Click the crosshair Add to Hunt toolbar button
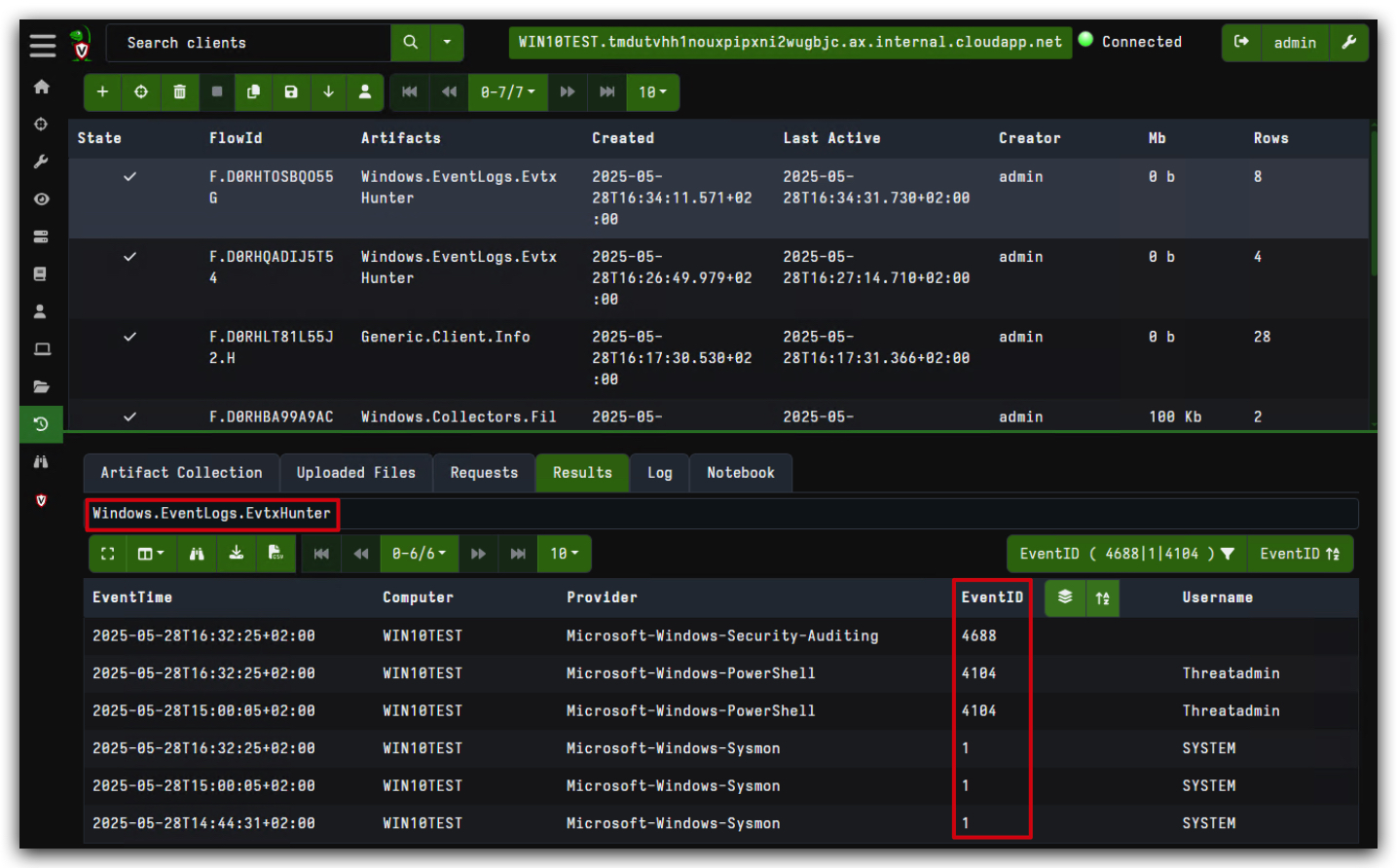 pyautogui.click(x=141, y=91)
